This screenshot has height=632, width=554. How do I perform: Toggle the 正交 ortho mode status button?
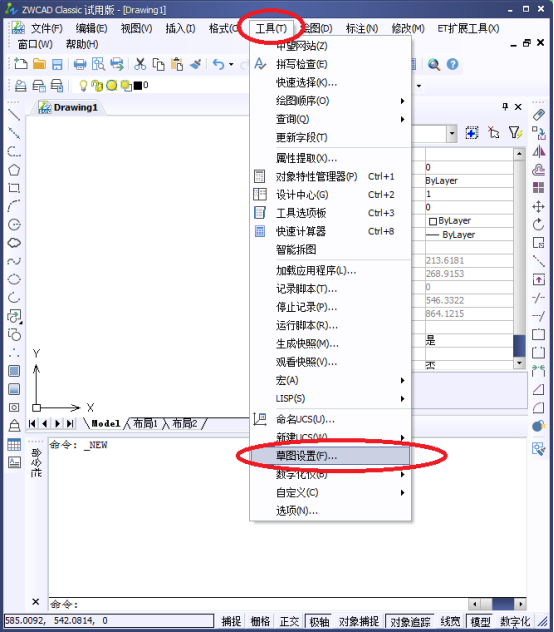pos(289,621)
